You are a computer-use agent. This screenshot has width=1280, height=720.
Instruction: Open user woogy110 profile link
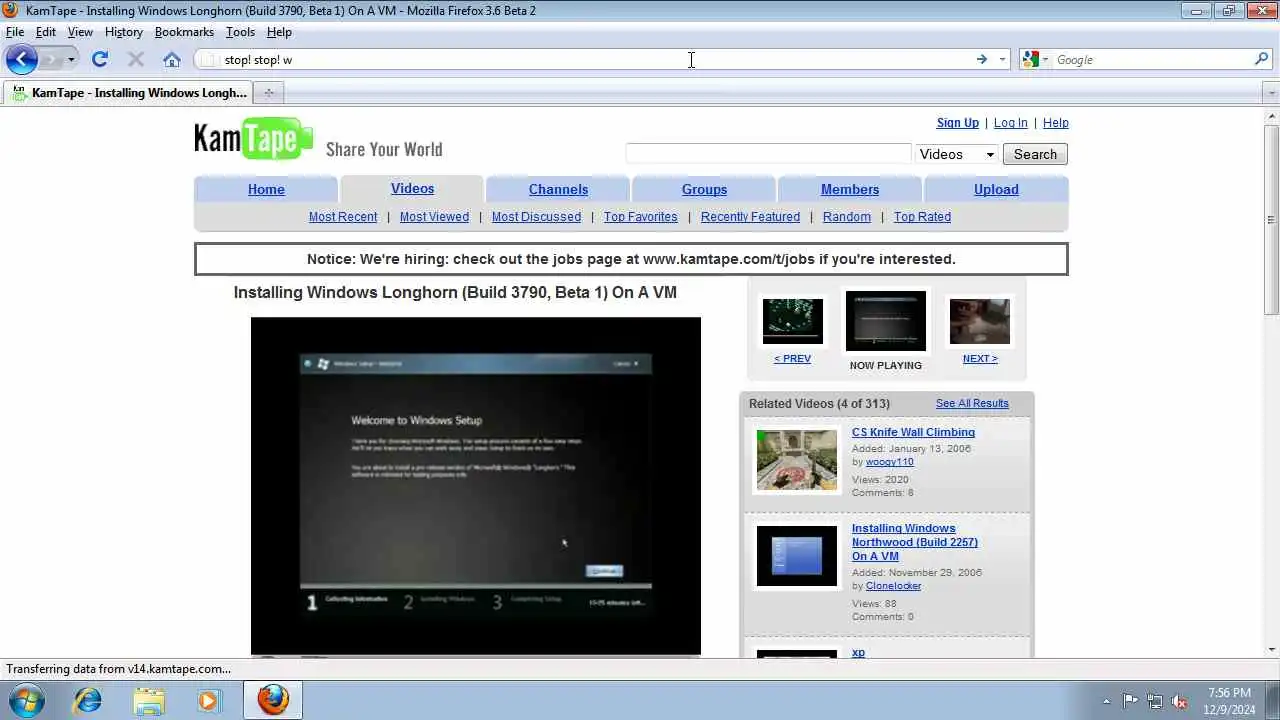coord(890,463)
